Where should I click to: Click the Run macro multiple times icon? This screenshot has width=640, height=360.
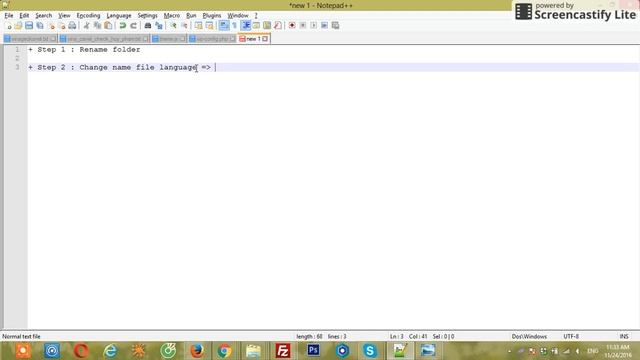pyautogui.click(x=324, y=25)
